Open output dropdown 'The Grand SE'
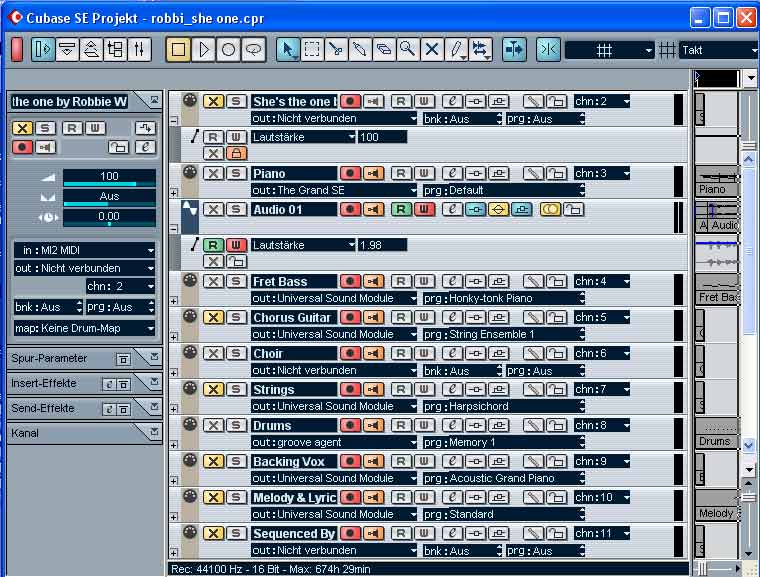The image size is (760, 577). [x=333, y=190]
